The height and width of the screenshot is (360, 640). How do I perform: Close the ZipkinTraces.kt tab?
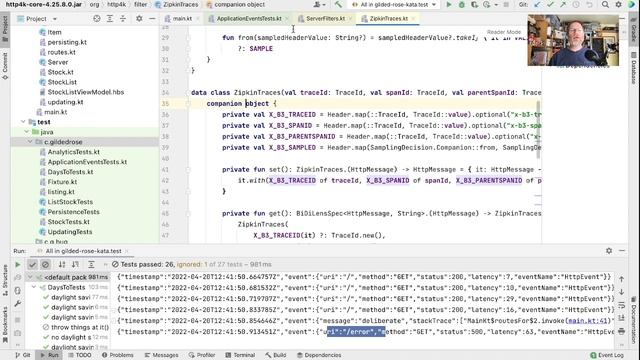click(413, 19)
